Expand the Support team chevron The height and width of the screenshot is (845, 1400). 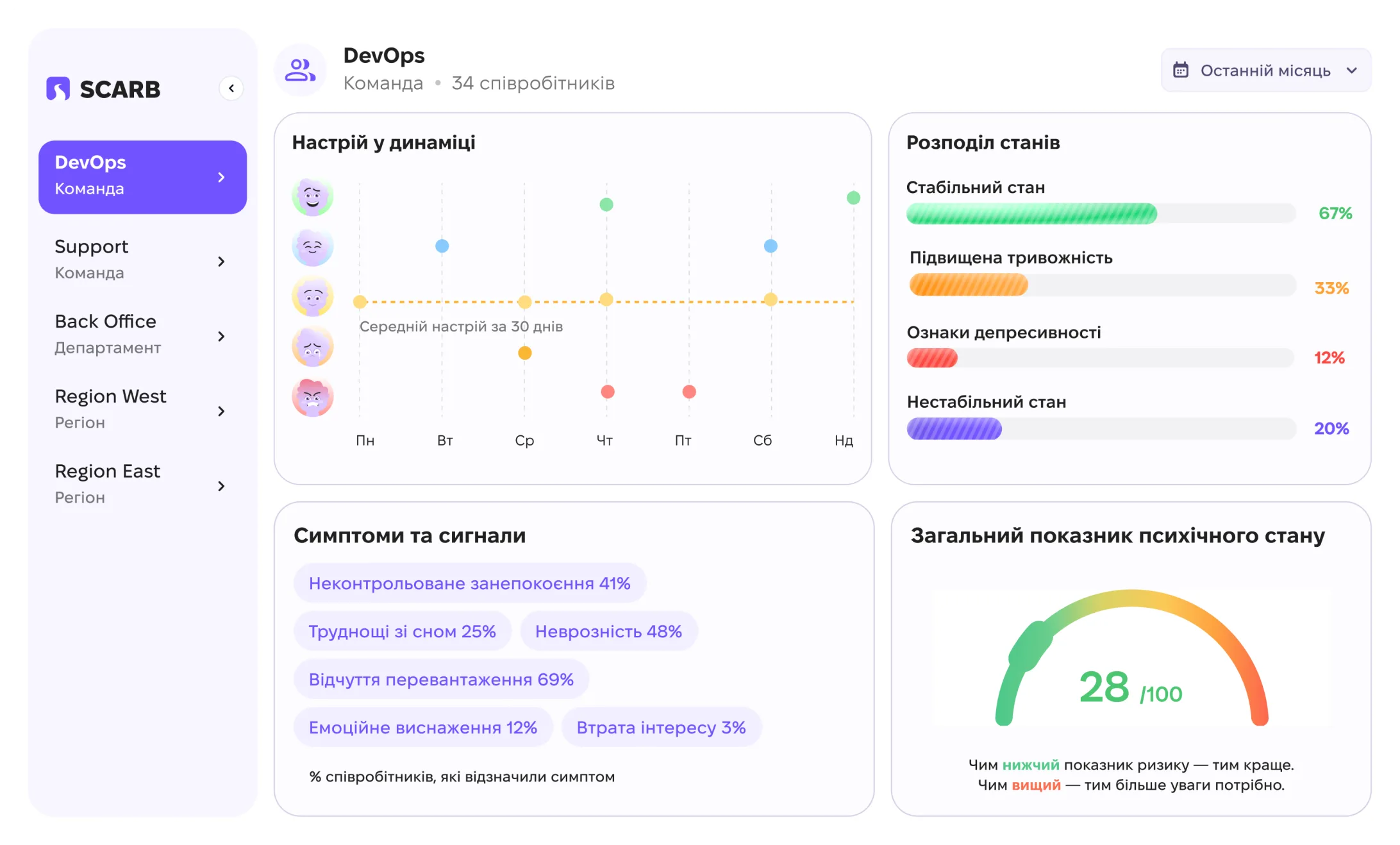221,262
